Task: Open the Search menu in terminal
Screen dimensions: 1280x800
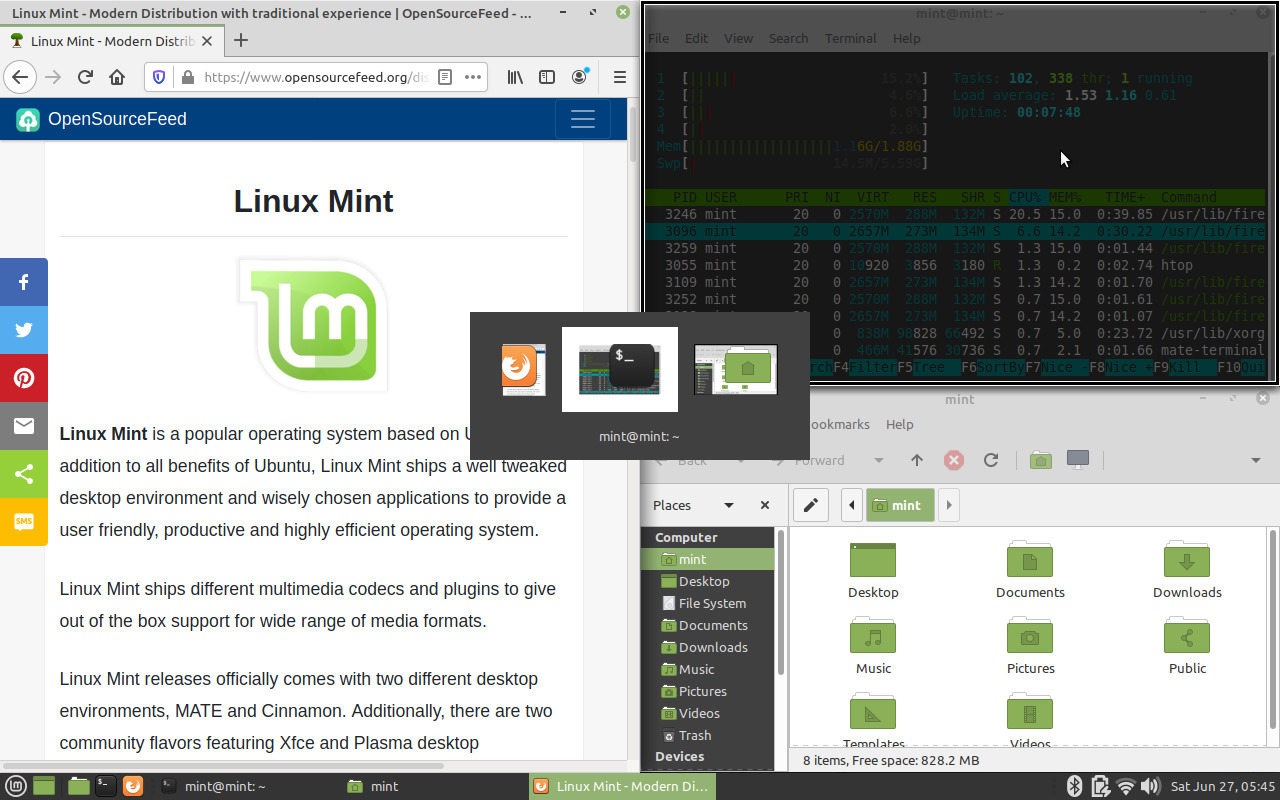Action: pyautogui.click(x=788, y=38)
